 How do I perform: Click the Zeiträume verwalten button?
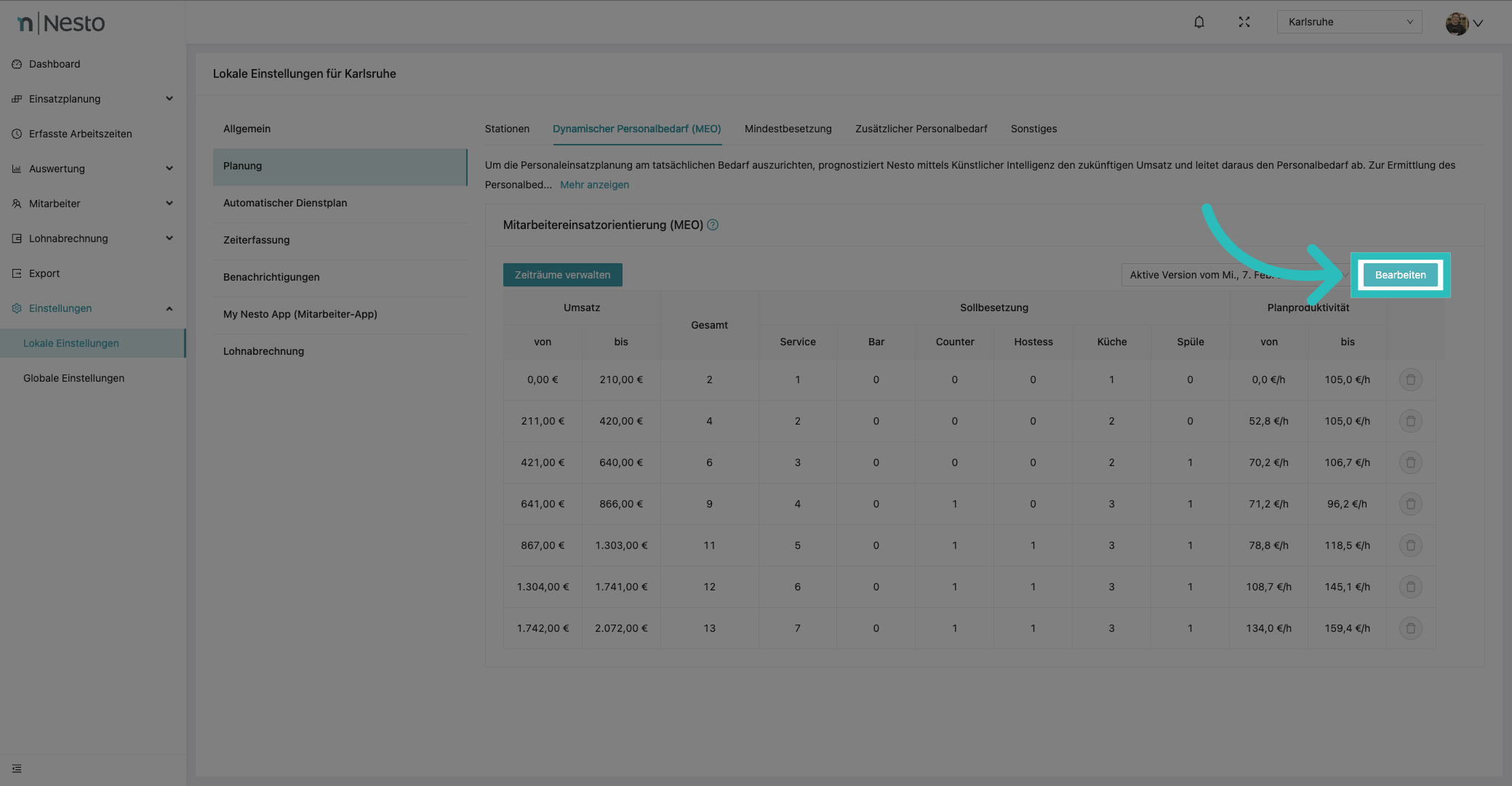(x=562, y=275)
